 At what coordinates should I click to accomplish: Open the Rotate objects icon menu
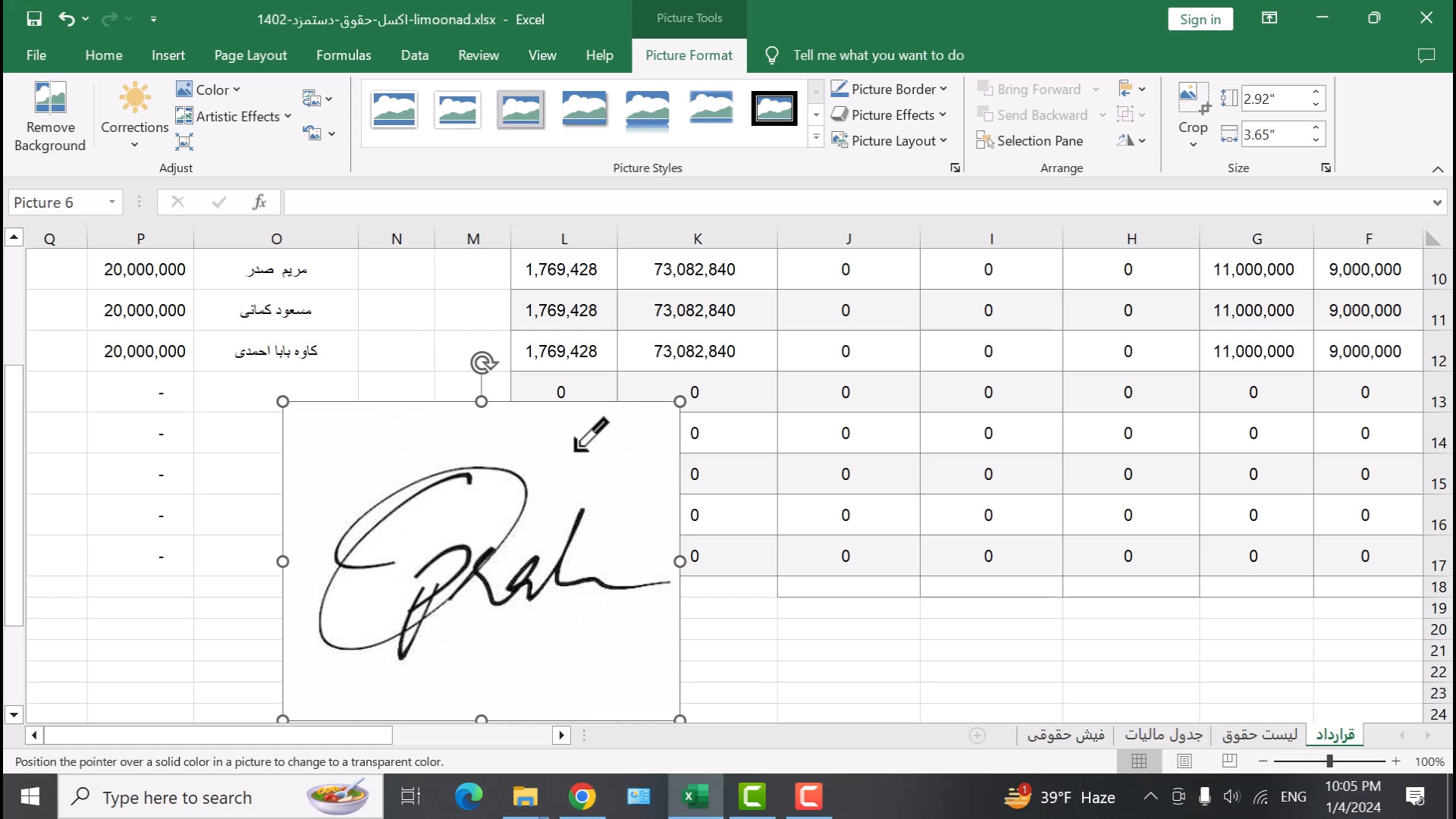coord(1131,140)
